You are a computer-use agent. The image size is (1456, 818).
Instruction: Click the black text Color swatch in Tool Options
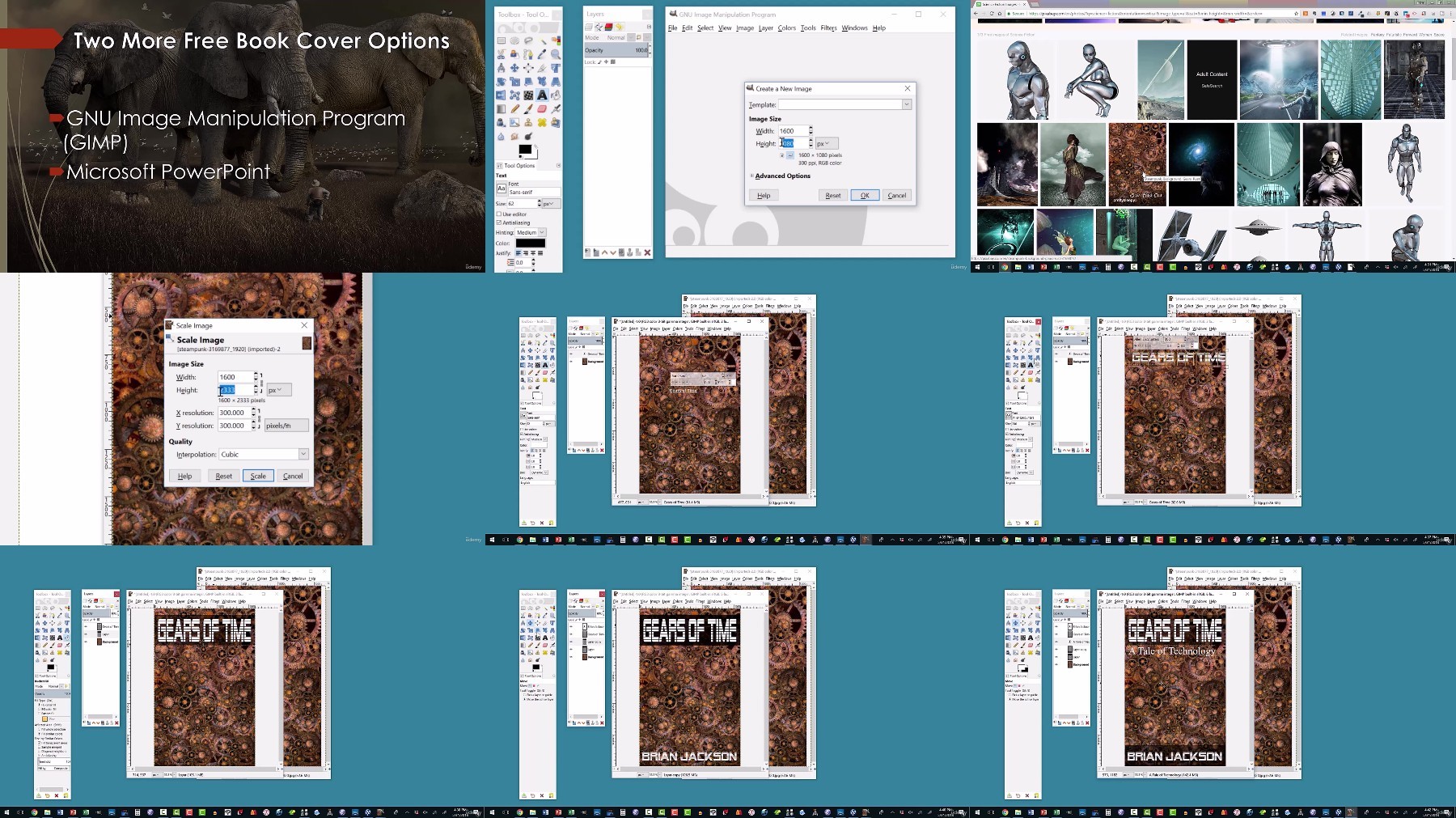[531, 243]
